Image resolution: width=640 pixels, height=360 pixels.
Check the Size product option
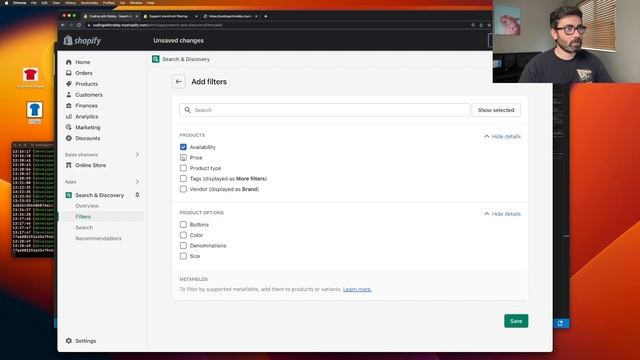coord(183,256)
